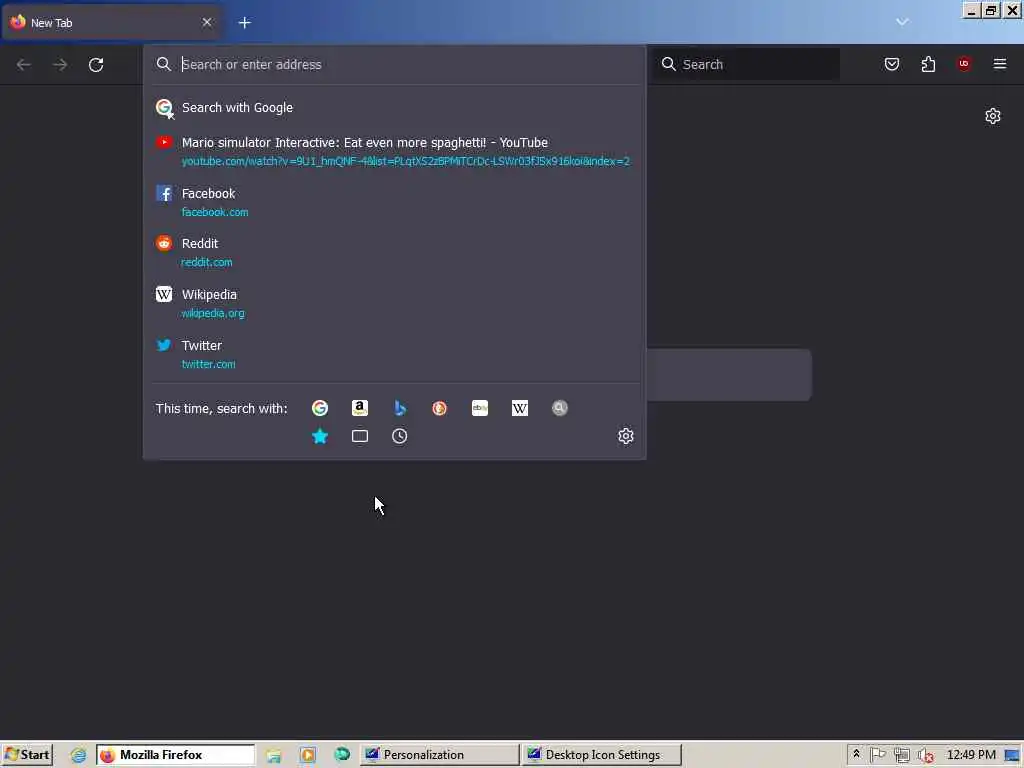Expand the list all tabs chevron
The width and height of the screenshot is (1024, 768).
pos(903,22)
